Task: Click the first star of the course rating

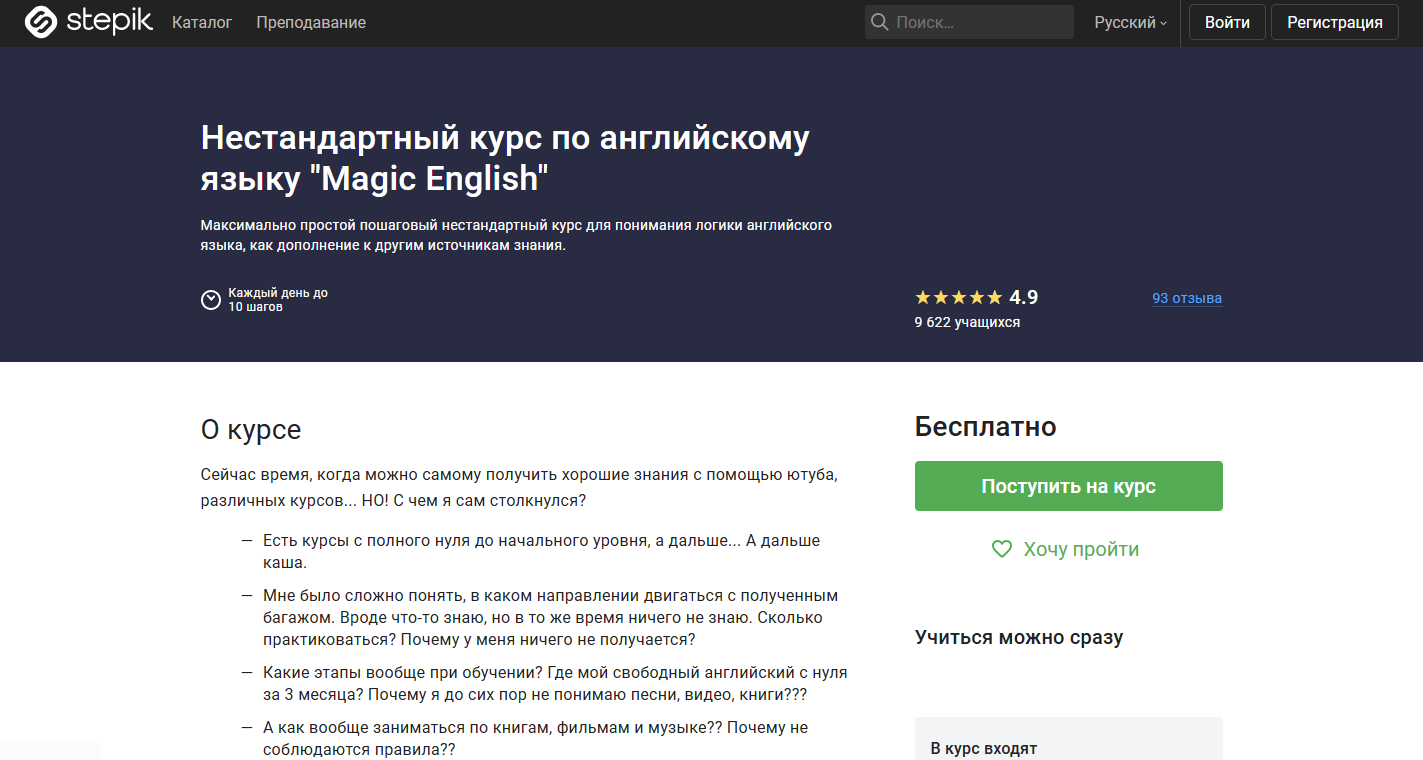Action: coord(921,296)
